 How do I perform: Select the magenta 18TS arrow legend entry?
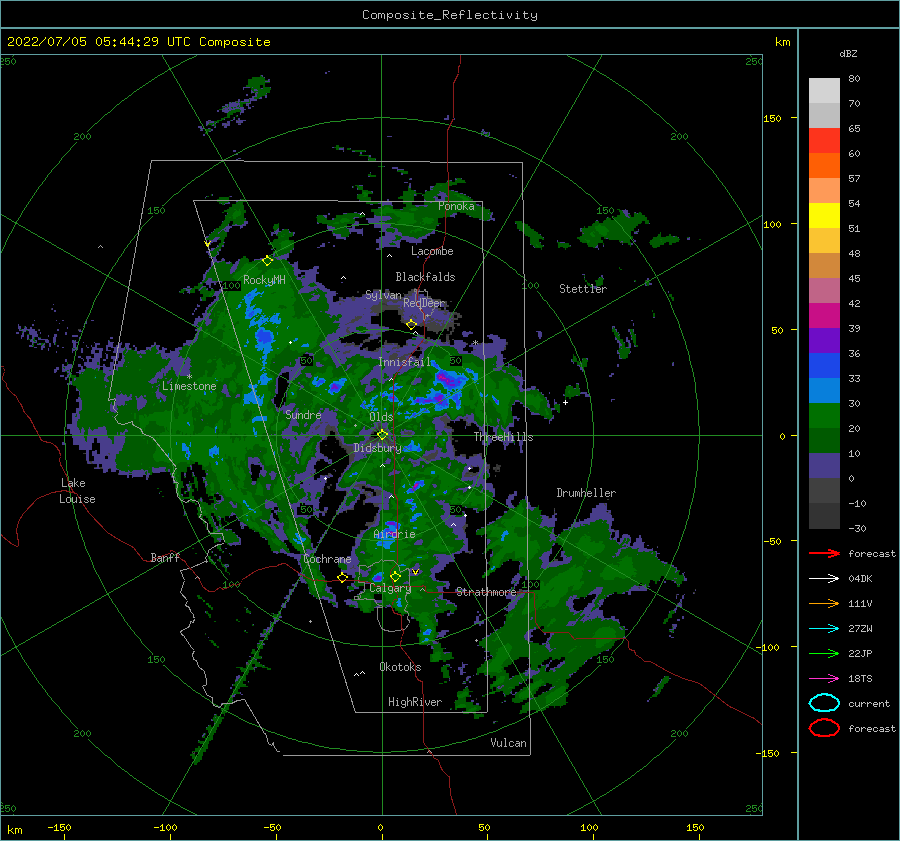coord(824,679)
